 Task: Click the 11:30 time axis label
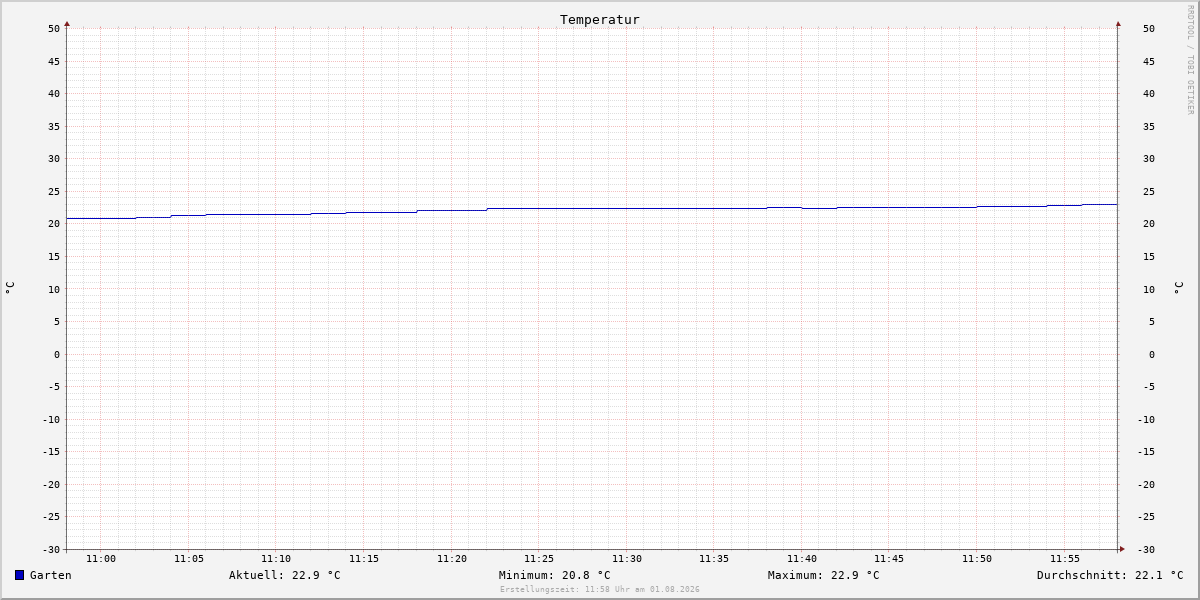(627, 559)
